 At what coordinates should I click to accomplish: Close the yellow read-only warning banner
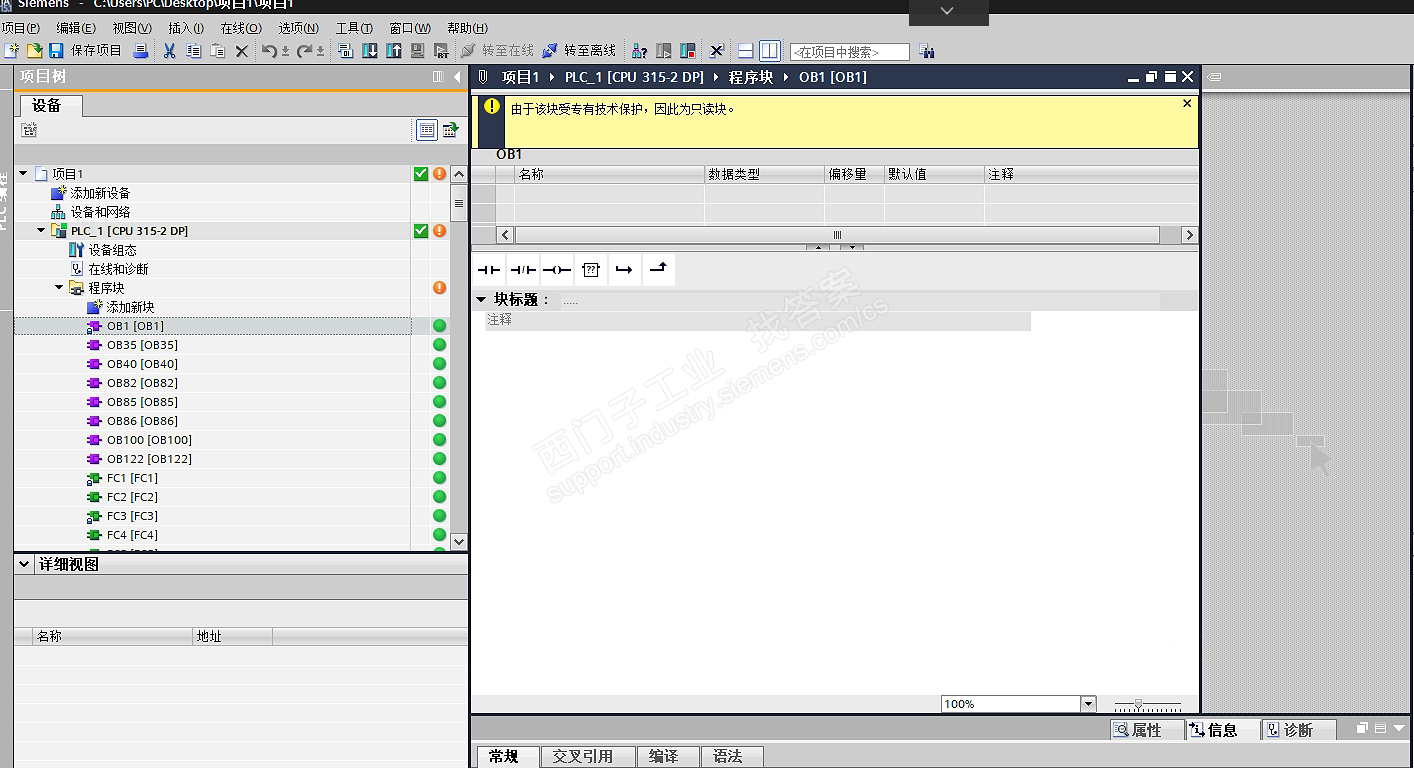point(1187,103)
